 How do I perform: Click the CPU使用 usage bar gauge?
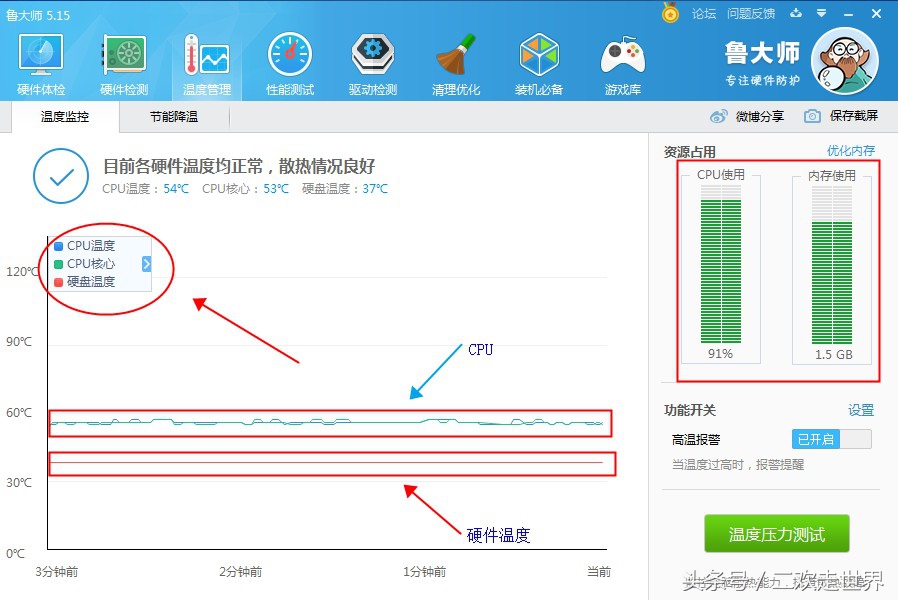(x=720, y=264)
